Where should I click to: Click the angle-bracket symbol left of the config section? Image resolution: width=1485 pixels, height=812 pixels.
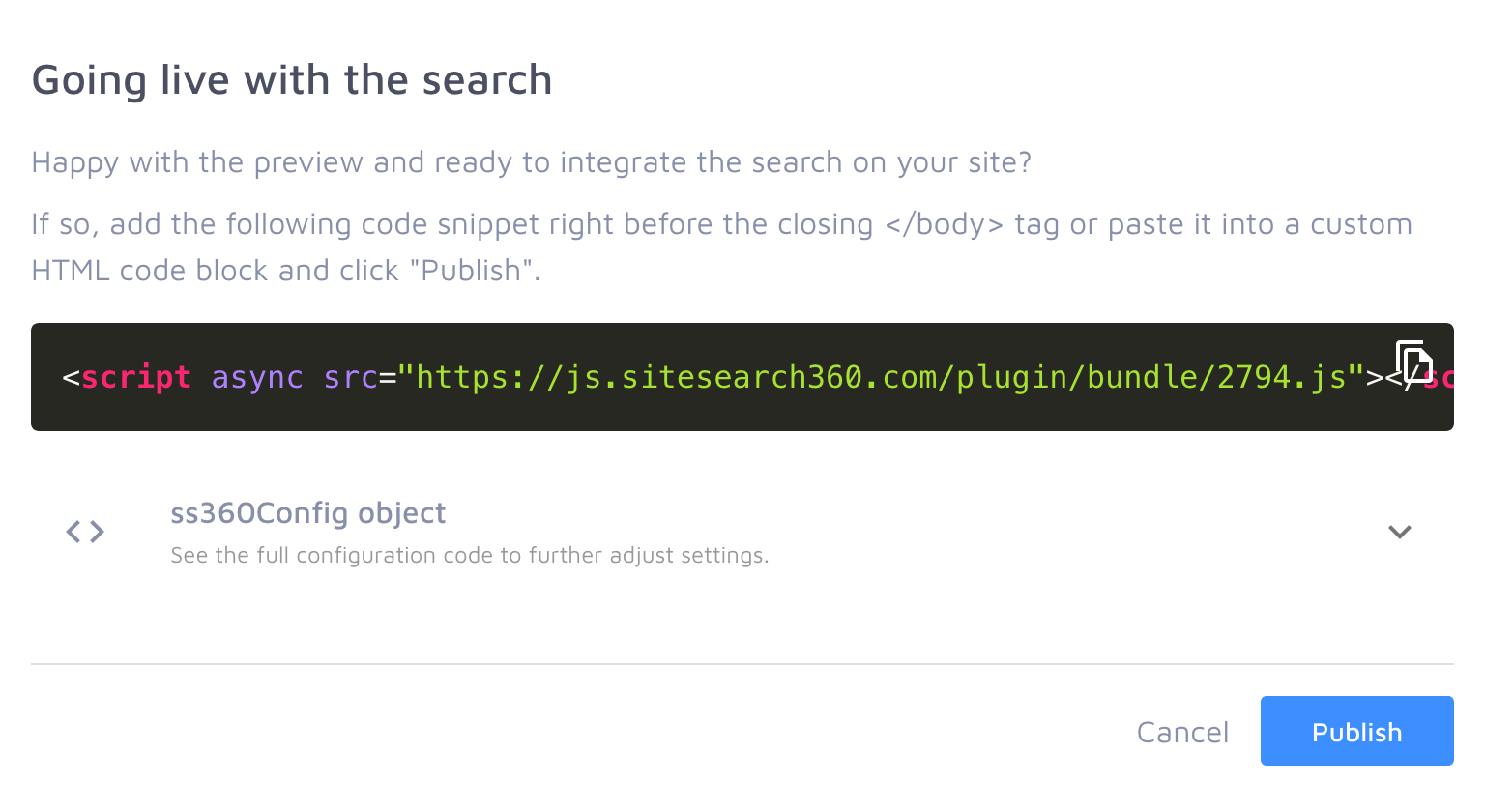point(85,531)
